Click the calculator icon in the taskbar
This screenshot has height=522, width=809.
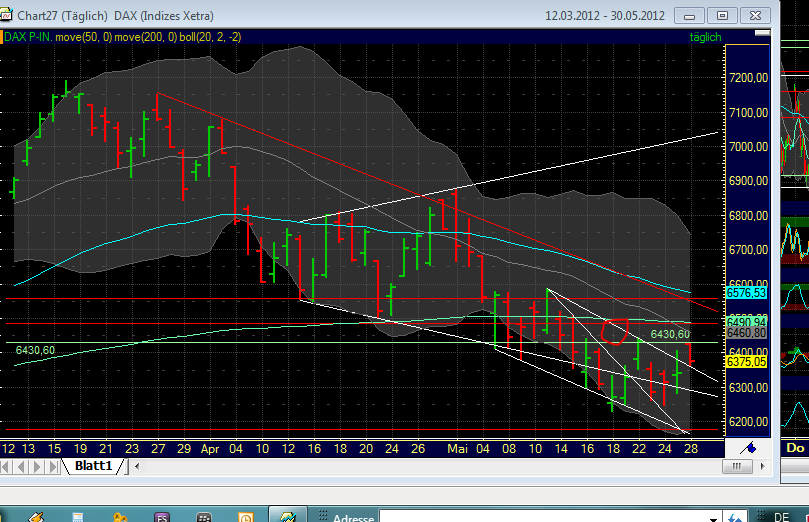[78, 517]
